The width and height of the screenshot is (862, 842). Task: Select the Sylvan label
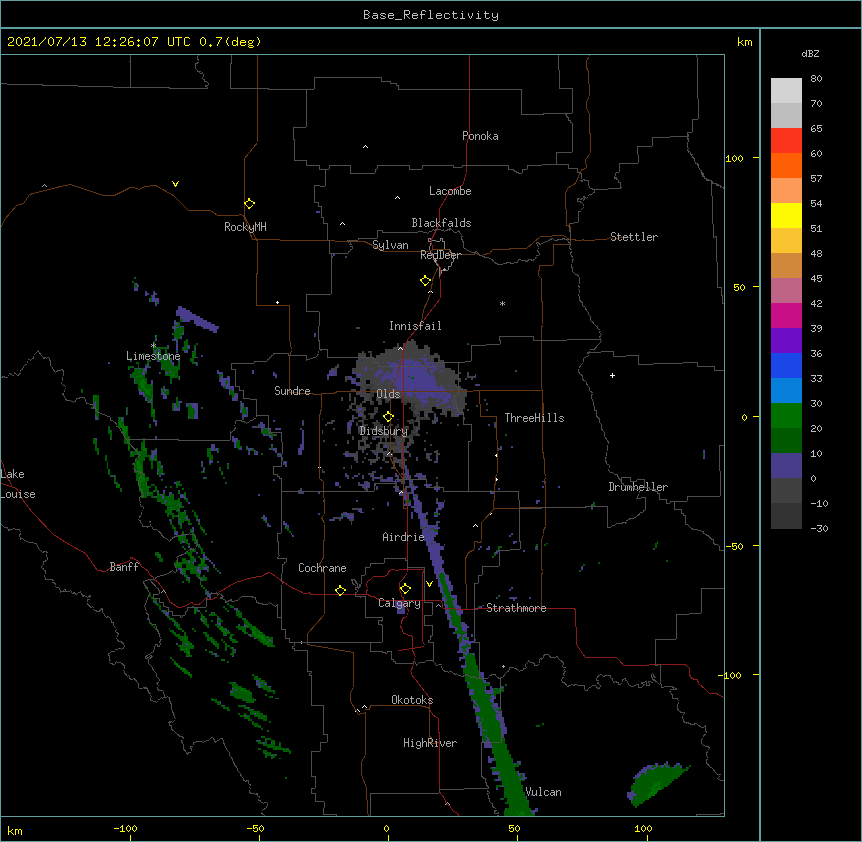[390, 245]
